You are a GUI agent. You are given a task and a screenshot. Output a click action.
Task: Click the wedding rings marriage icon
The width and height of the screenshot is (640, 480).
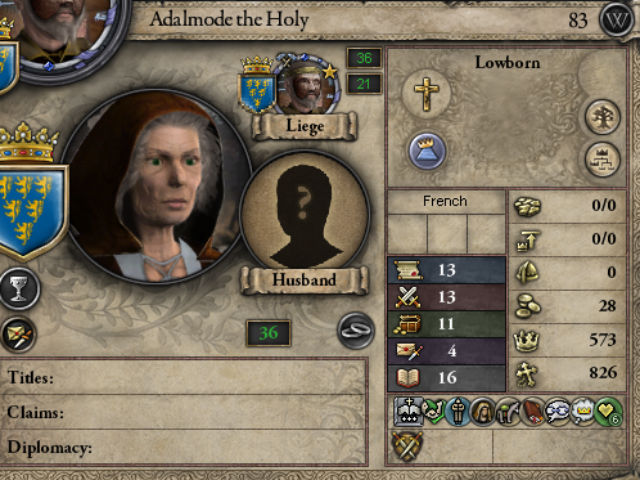356,330
